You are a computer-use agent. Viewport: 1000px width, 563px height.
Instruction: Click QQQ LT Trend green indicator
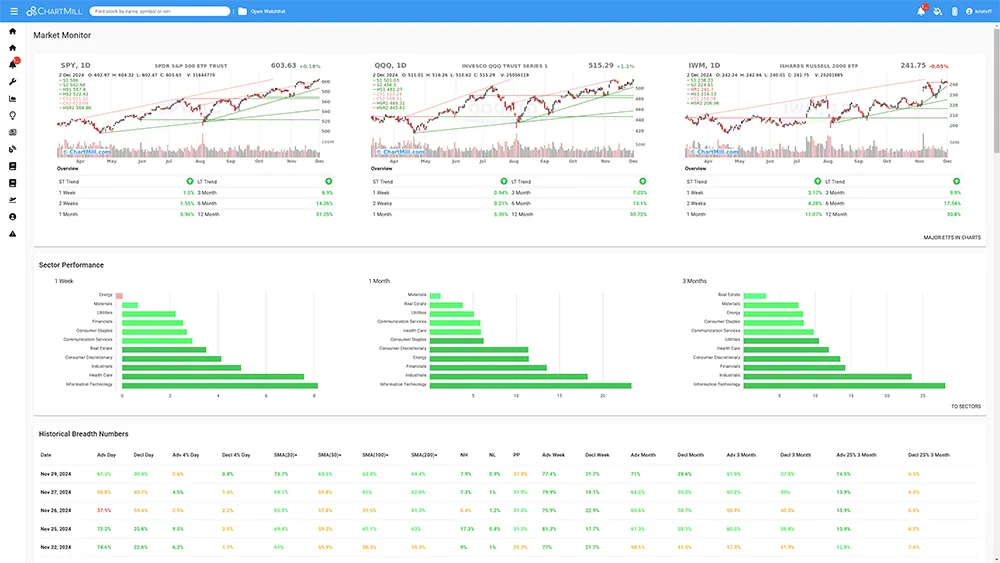click(642, 182)
